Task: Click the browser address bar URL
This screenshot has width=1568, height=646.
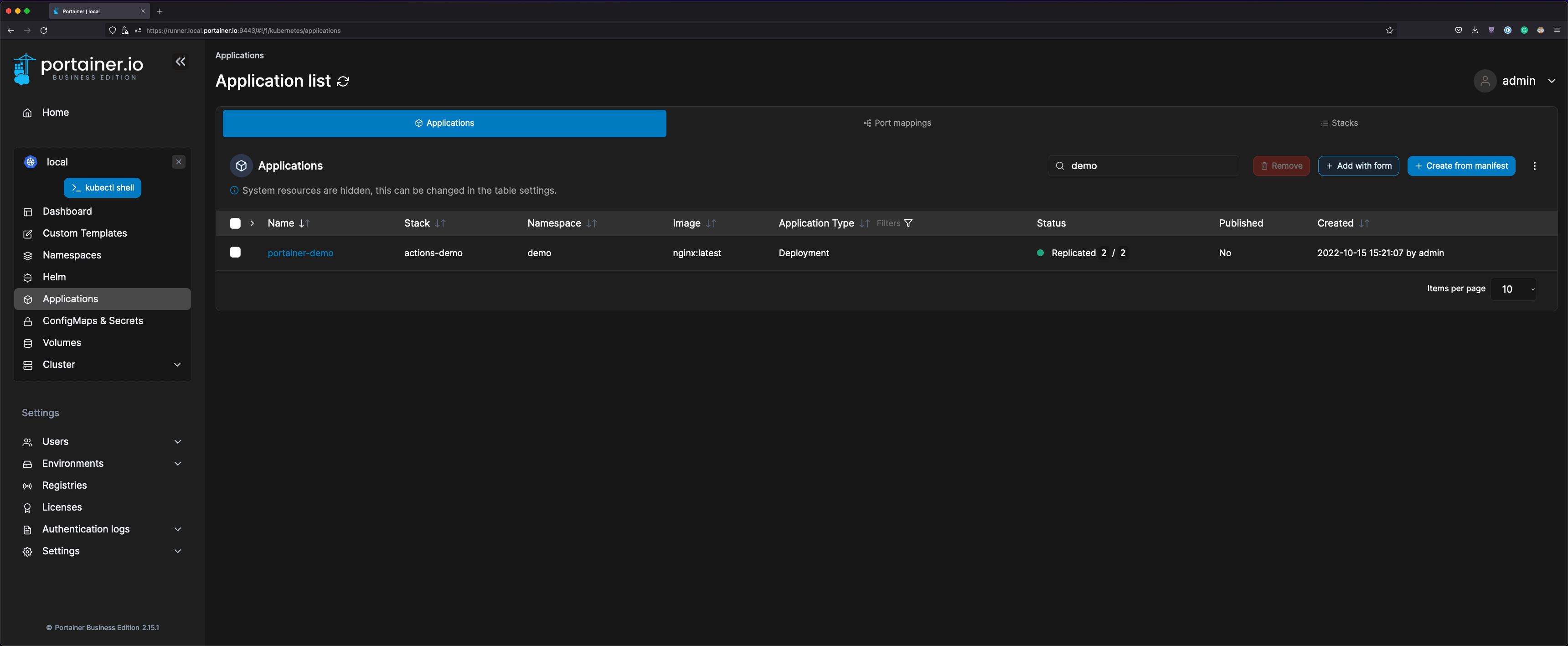Action: coord(243,31)
